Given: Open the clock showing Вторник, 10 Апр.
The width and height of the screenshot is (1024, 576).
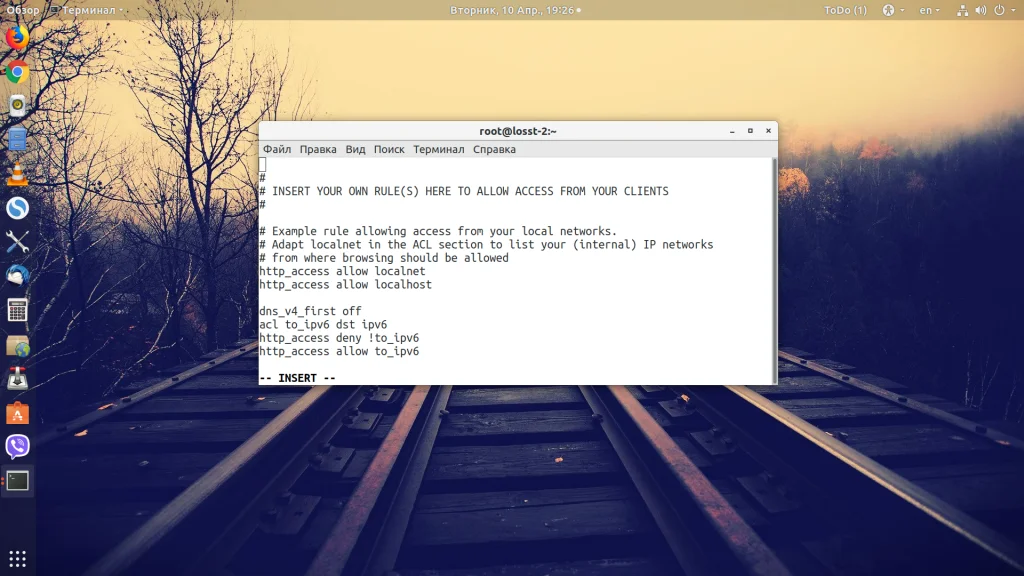Looking at the screenshot, I should click(515, 10).
